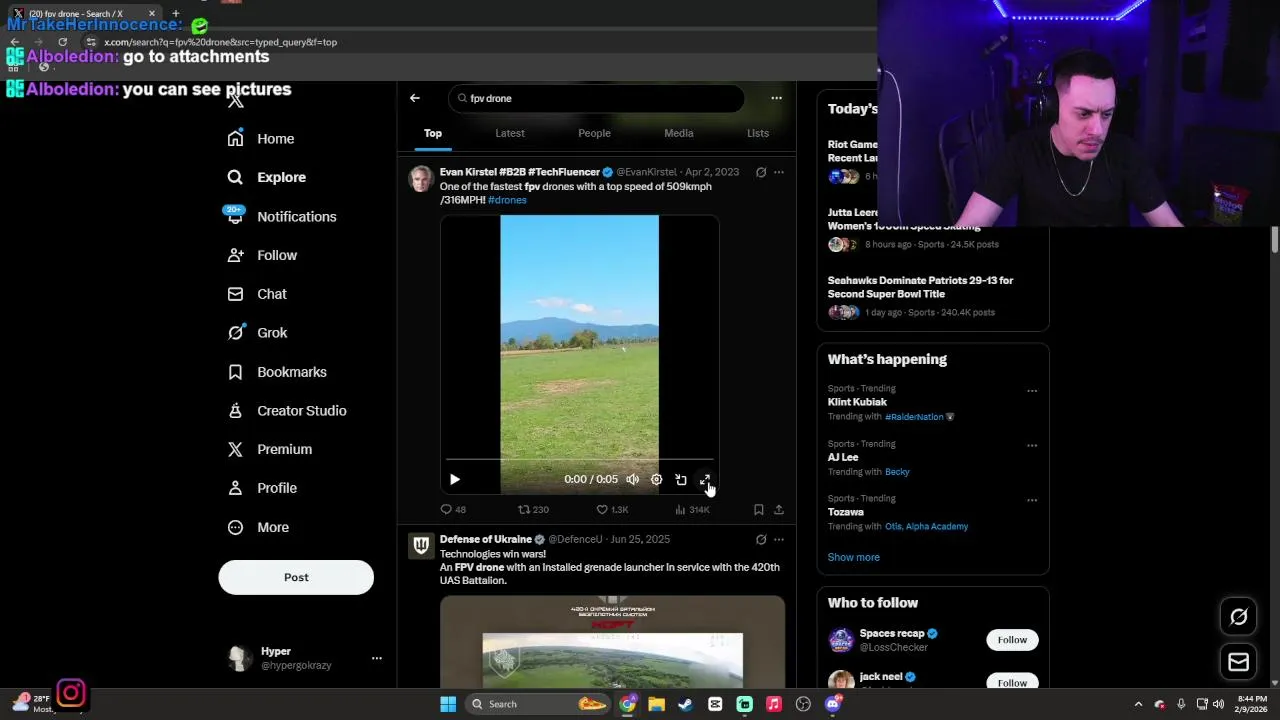Mute the video sound
The width and height of the screenshot is (1280, 720).
click(633, 480)
